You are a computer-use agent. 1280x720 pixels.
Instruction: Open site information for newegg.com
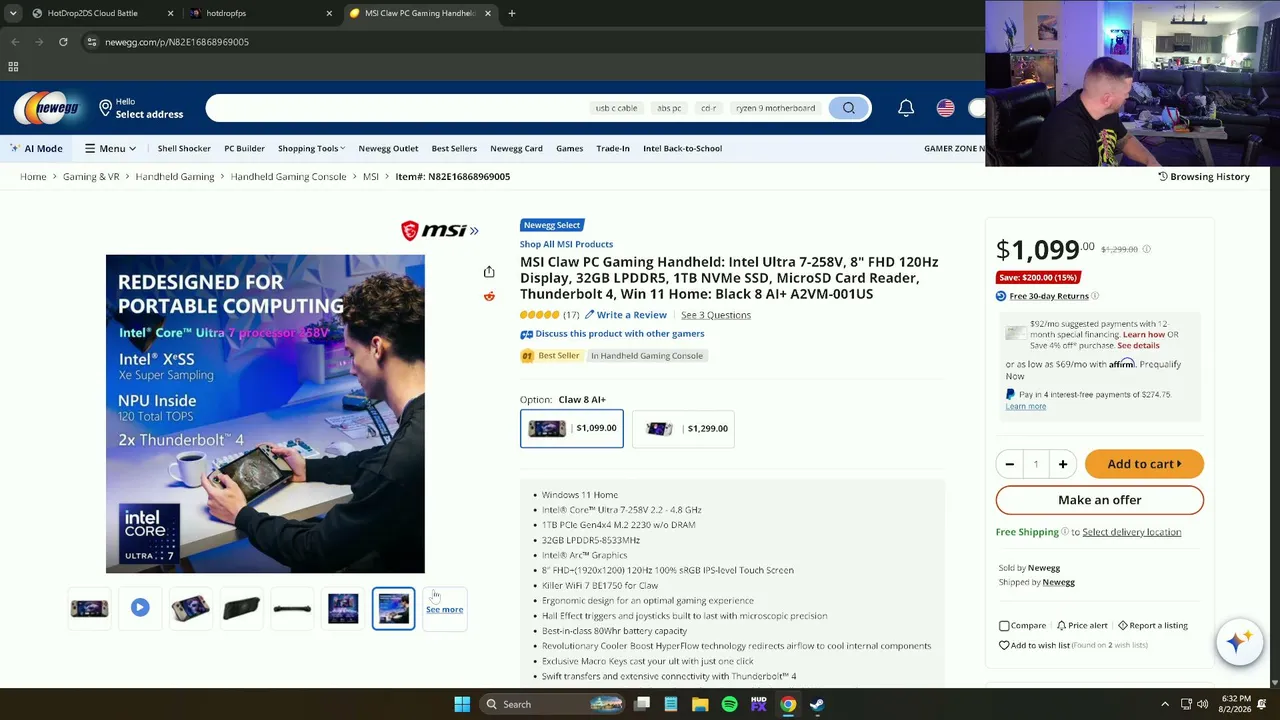tap(91, 42)
